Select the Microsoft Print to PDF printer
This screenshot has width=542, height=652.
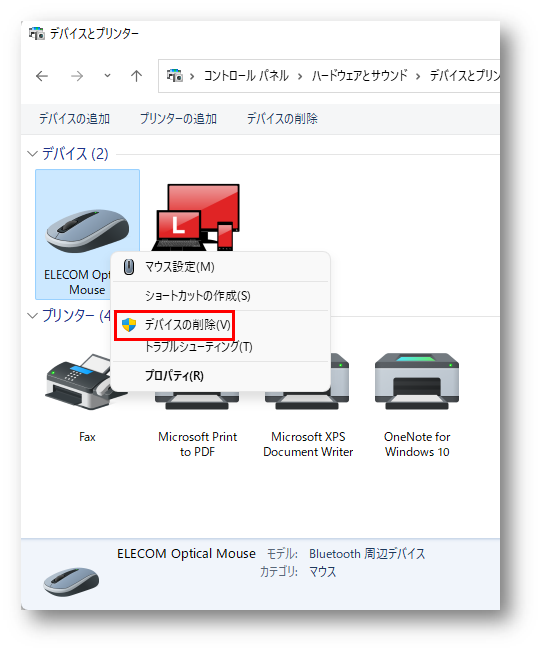[197, 400]
